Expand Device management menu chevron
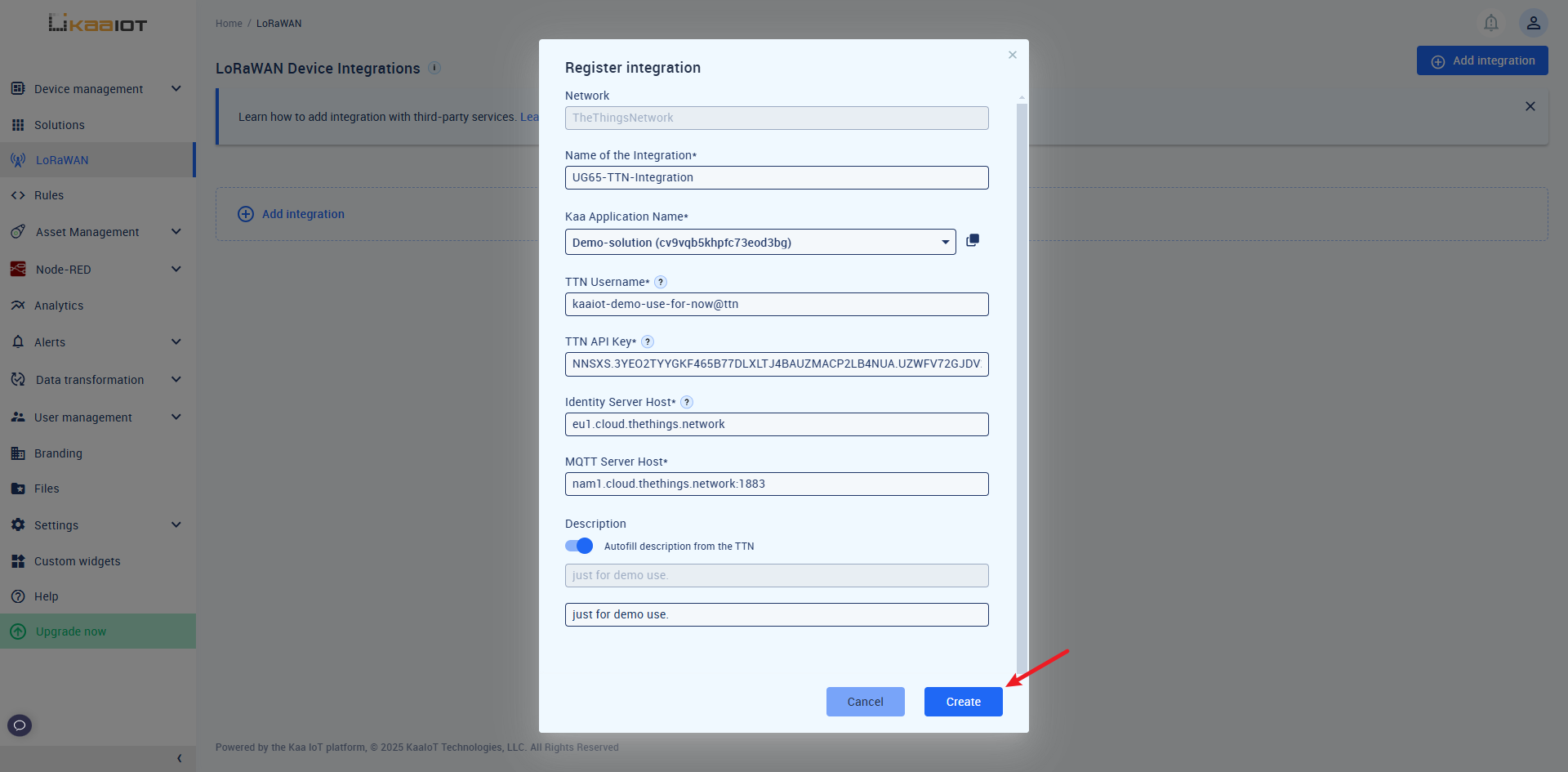This screenshot has width=1568, height=772. pos(176,88)
